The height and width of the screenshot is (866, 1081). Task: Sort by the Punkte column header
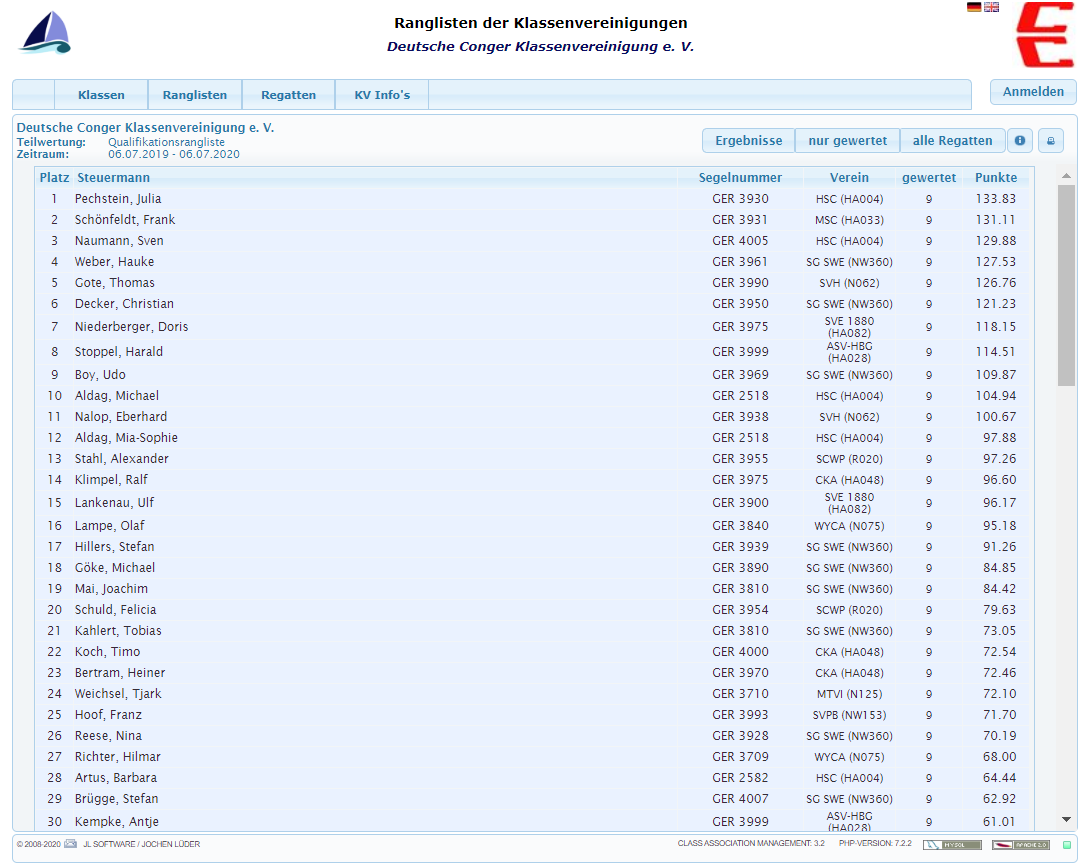[x=996, y=178]
